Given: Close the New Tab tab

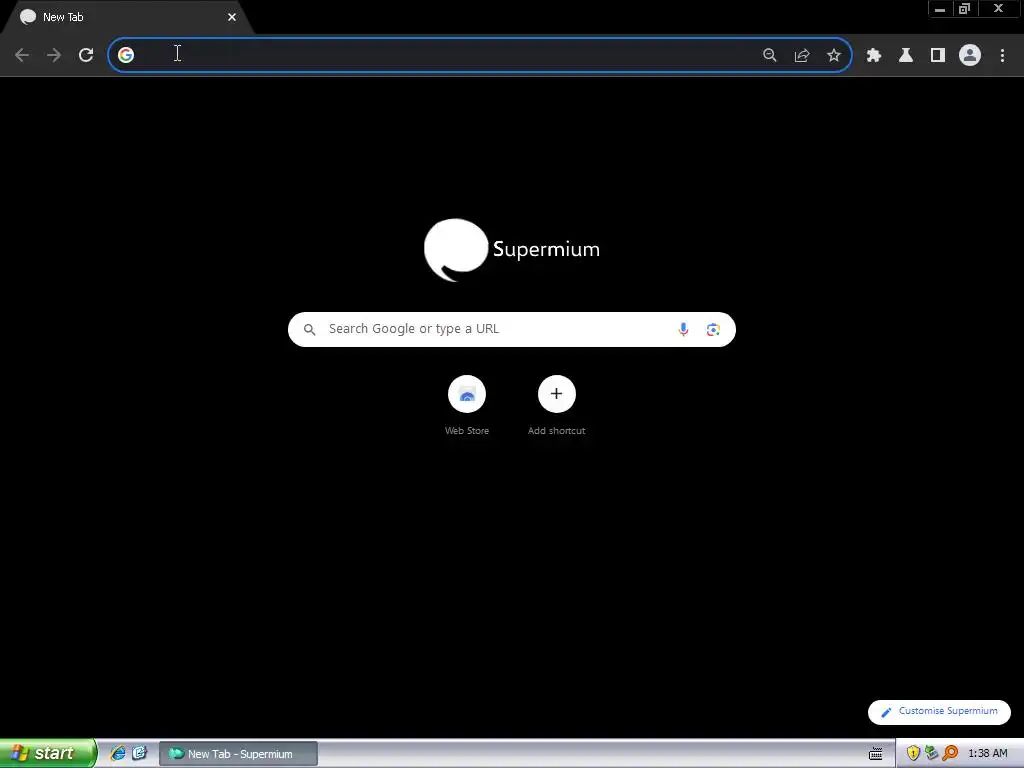Looking at the screenshot, I should point(232,17).
